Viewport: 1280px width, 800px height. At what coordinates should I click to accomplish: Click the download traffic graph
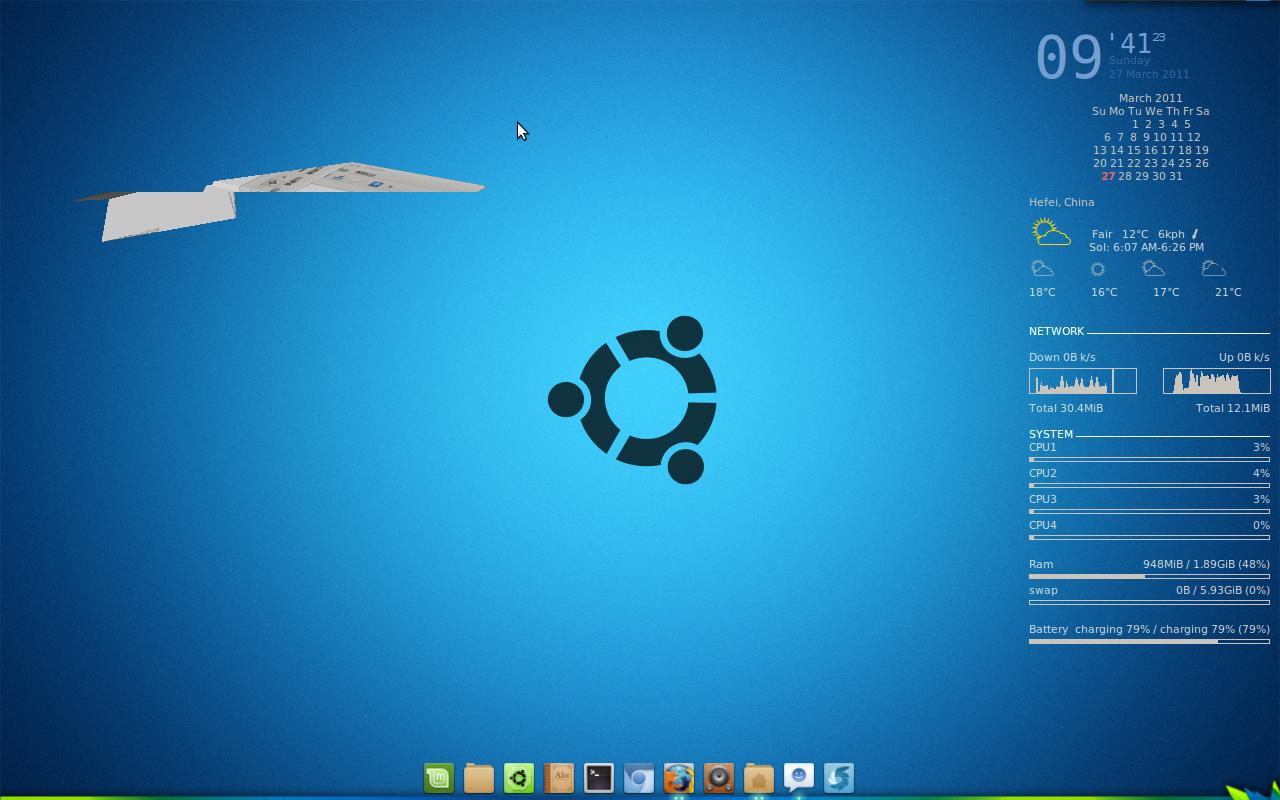point(1082,381)
